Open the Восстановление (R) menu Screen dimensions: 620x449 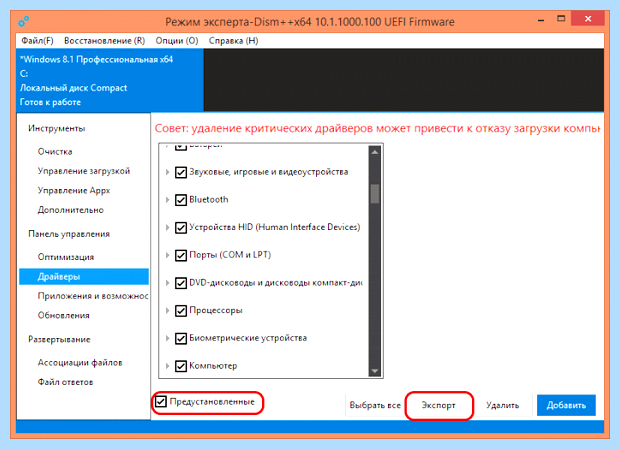pyautogui.click(x=104, y=41)
